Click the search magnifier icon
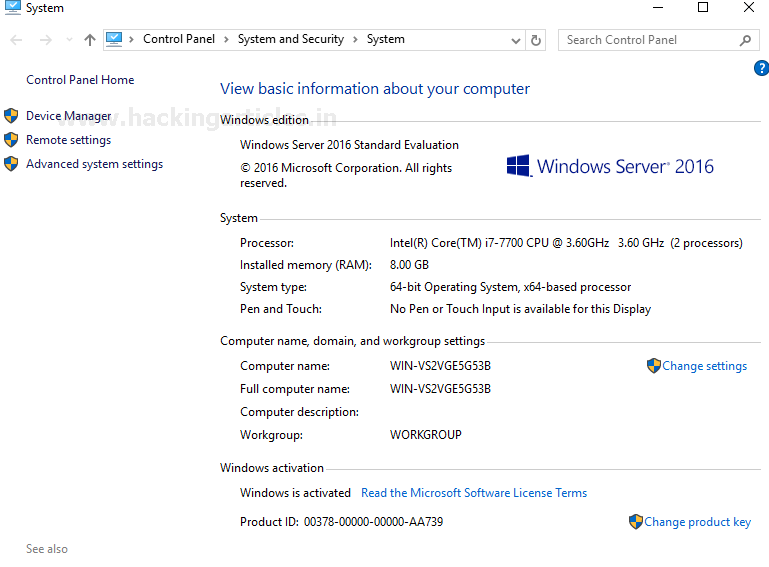 click(x=745, y=40)
